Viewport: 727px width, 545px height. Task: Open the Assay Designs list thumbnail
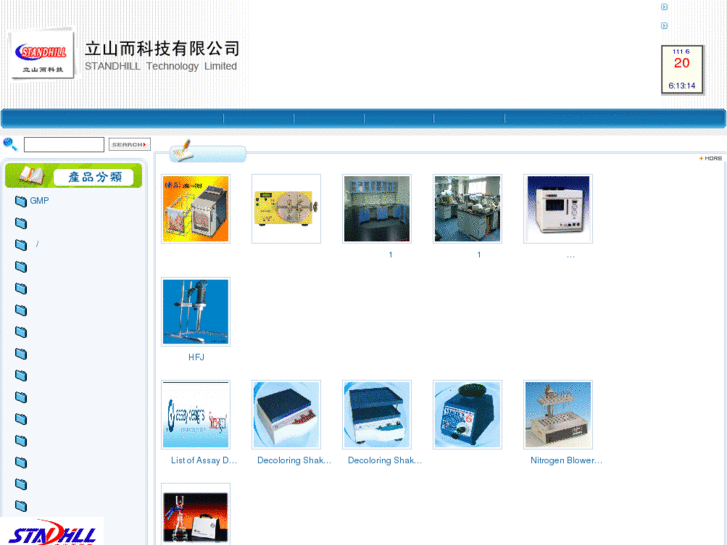pos(196,415)
